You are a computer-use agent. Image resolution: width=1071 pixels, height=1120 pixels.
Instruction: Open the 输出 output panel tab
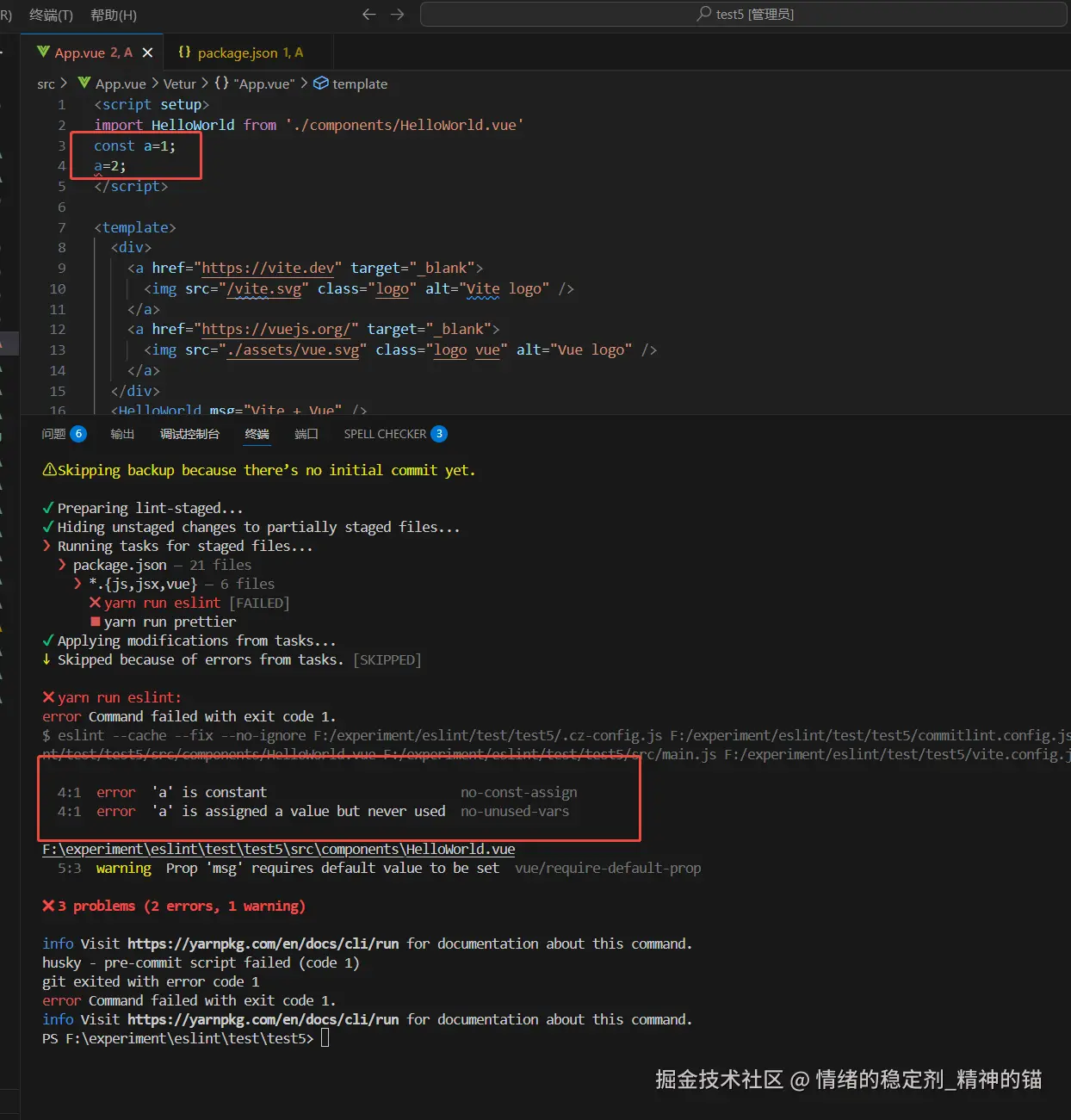122,434
